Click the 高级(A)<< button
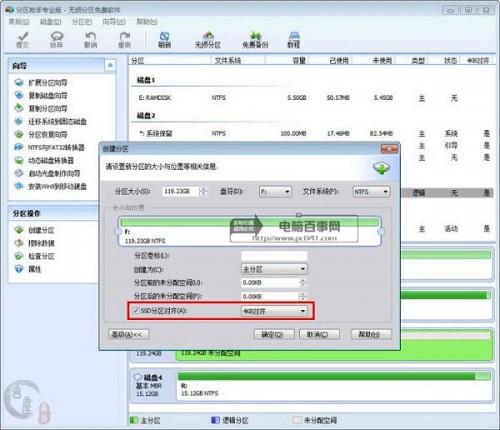This screenshot has height=430, width=500. 128,334
